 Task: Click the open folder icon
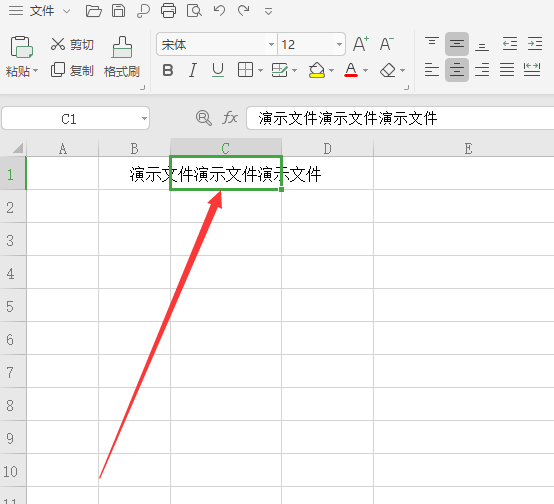point(94,11)
